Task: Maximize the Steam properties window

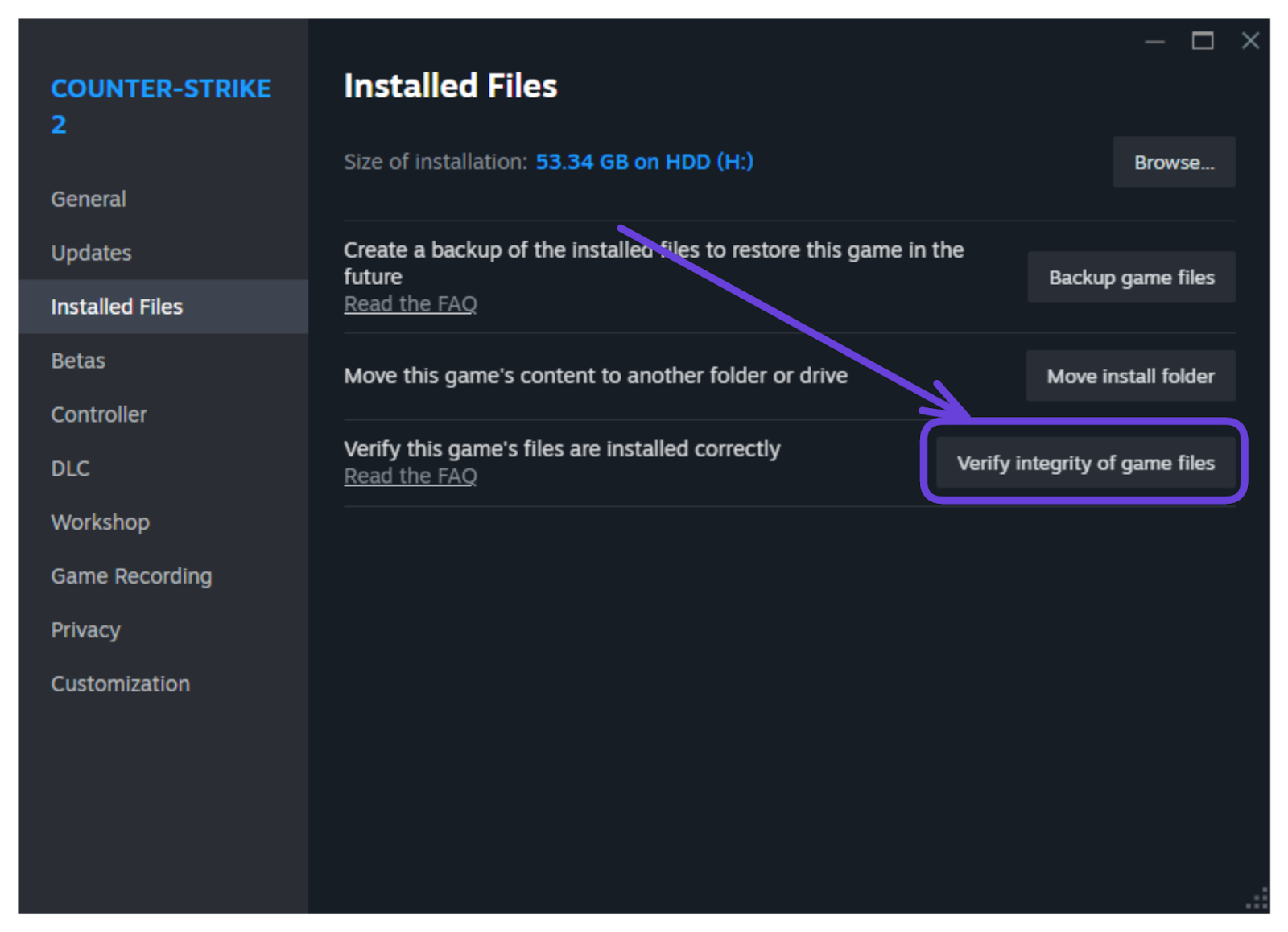Action: coord(1203,41)
